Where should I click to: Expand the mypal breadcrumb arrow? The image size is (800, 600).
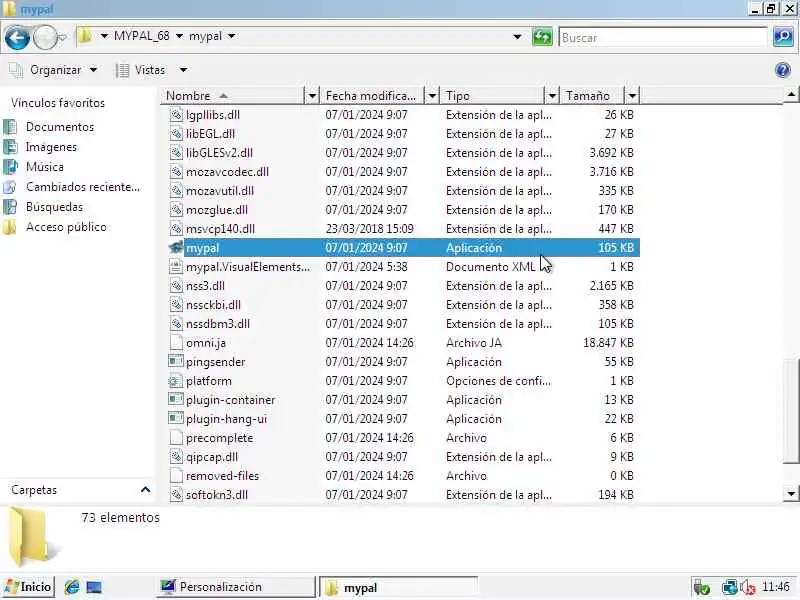click(232, 36)
